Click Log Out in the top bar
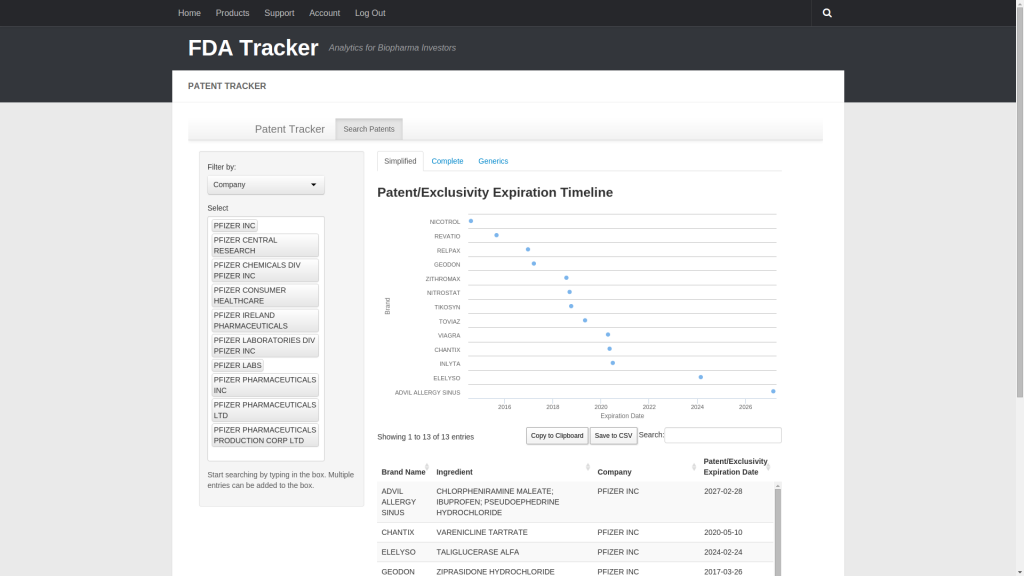The image size is (1024, 576). (370, 13)
